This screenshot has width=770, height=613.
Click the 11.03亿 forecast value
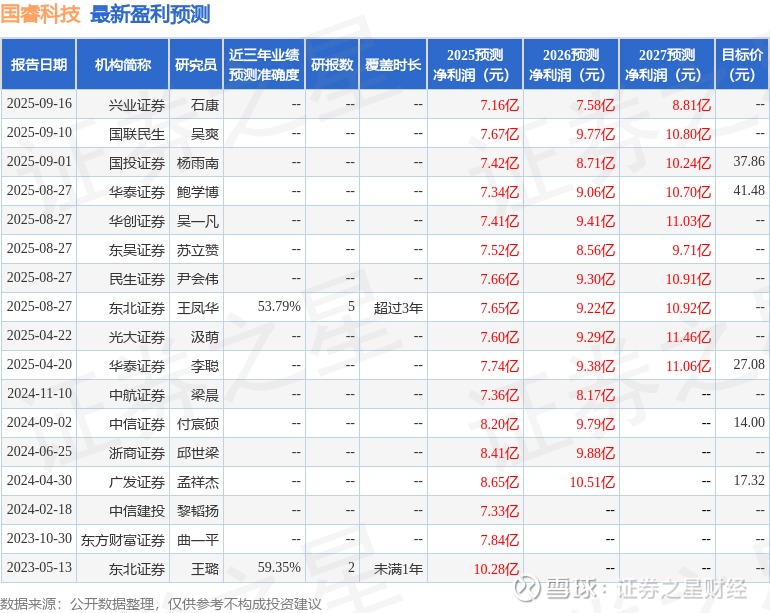tap(688, 221)
